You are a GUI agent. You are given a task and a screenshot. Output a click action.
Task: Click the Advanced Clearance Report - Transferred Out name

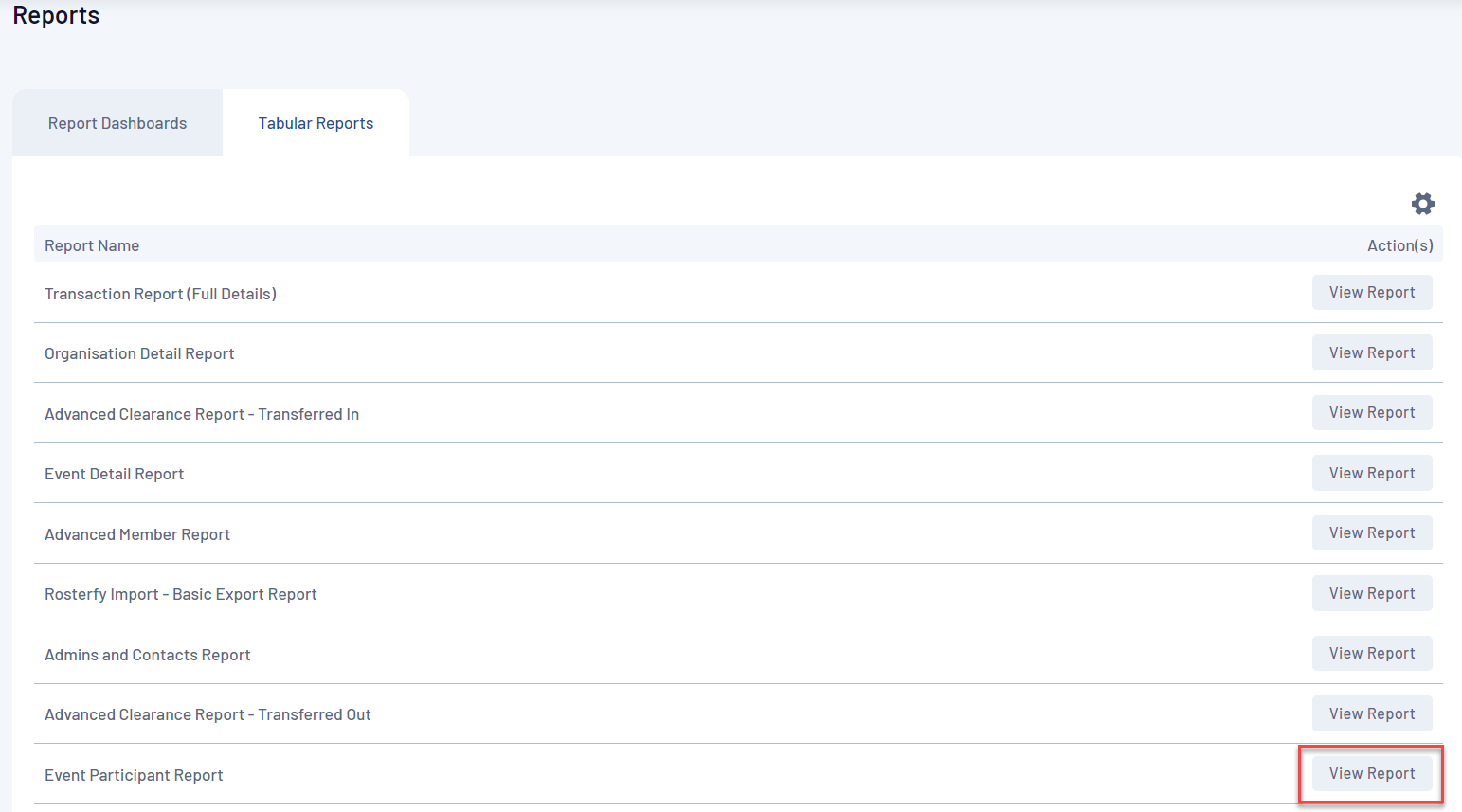[x=208, y=714]
